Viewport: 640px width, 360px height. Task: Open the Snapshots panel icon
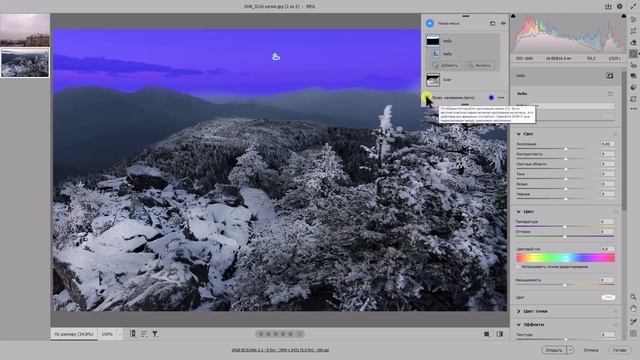click(633, 76)
